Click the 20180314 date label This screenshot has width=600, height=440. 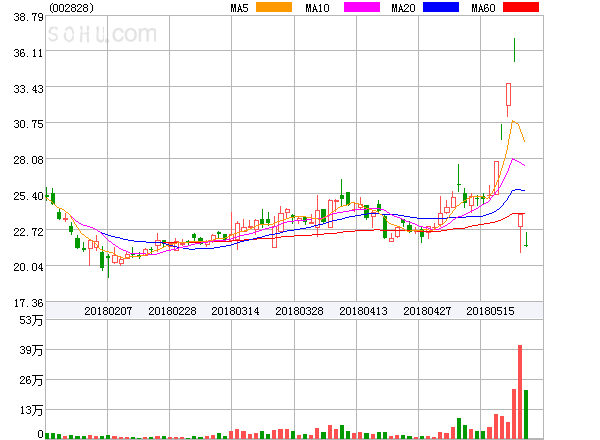coord(235,311)
